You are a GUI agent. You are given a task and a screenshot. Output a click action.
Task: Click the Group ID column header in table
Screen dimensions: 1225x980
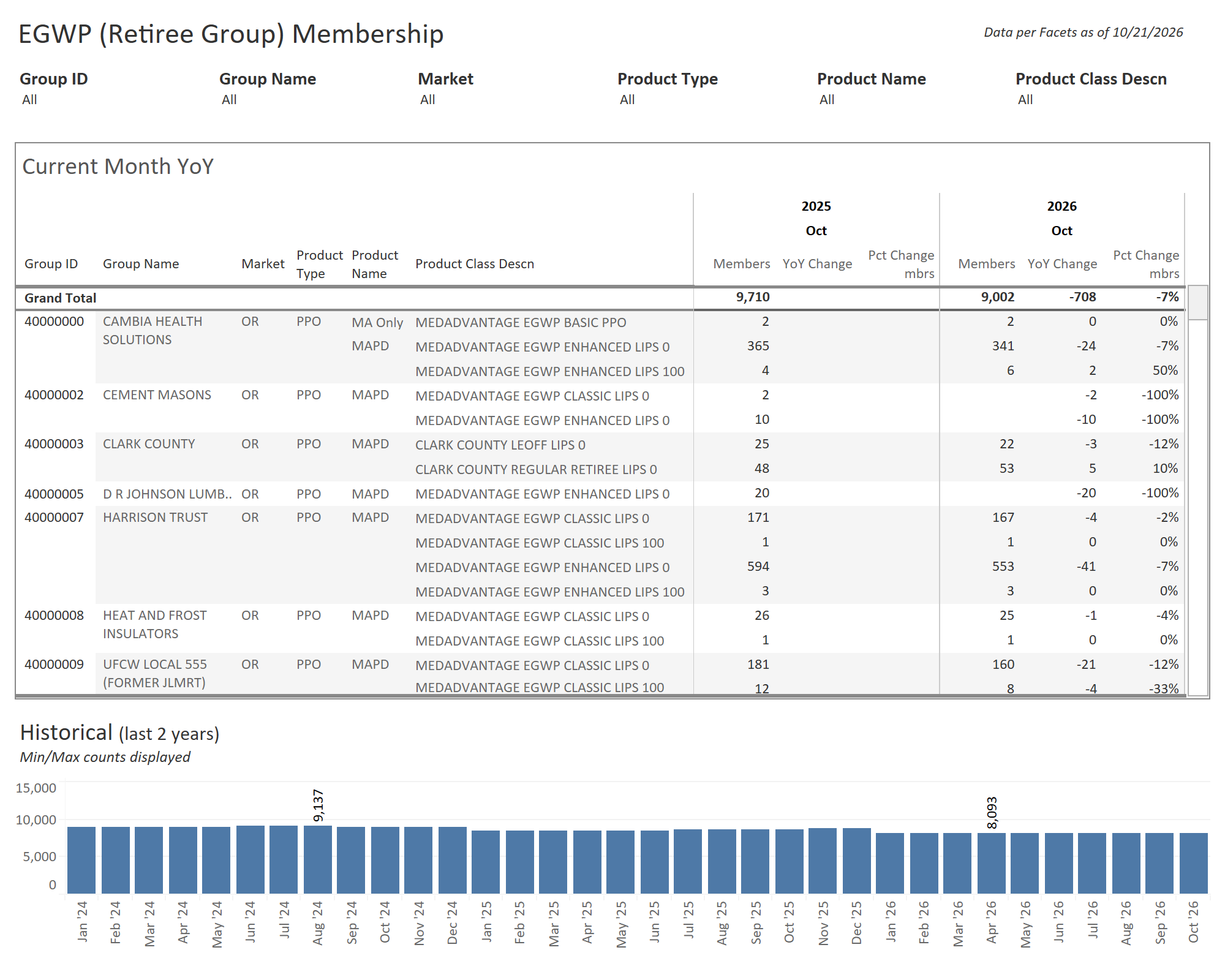click(x=51, y=264)
